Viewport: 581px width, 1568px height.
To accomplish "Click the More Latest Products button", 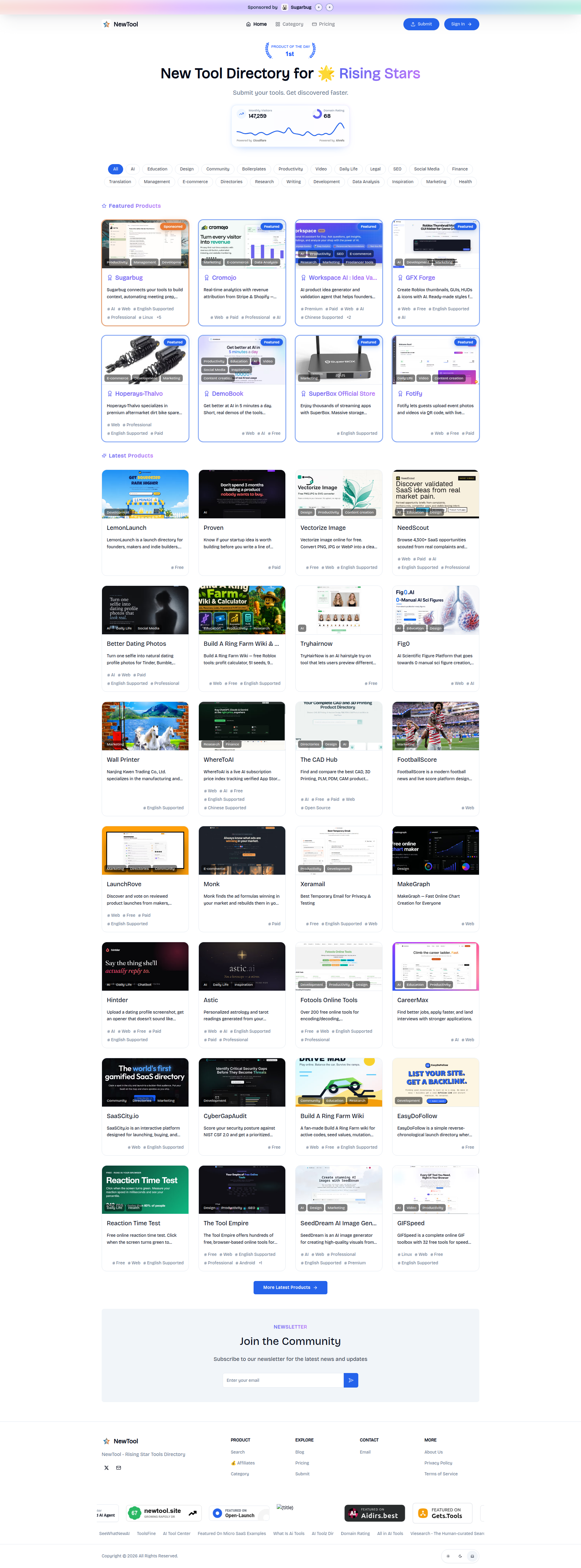I will tap(290, 1287).
